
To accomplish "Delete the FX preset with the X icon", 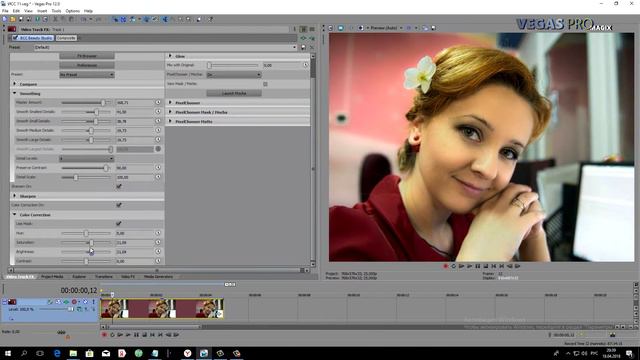I will 312,47.
